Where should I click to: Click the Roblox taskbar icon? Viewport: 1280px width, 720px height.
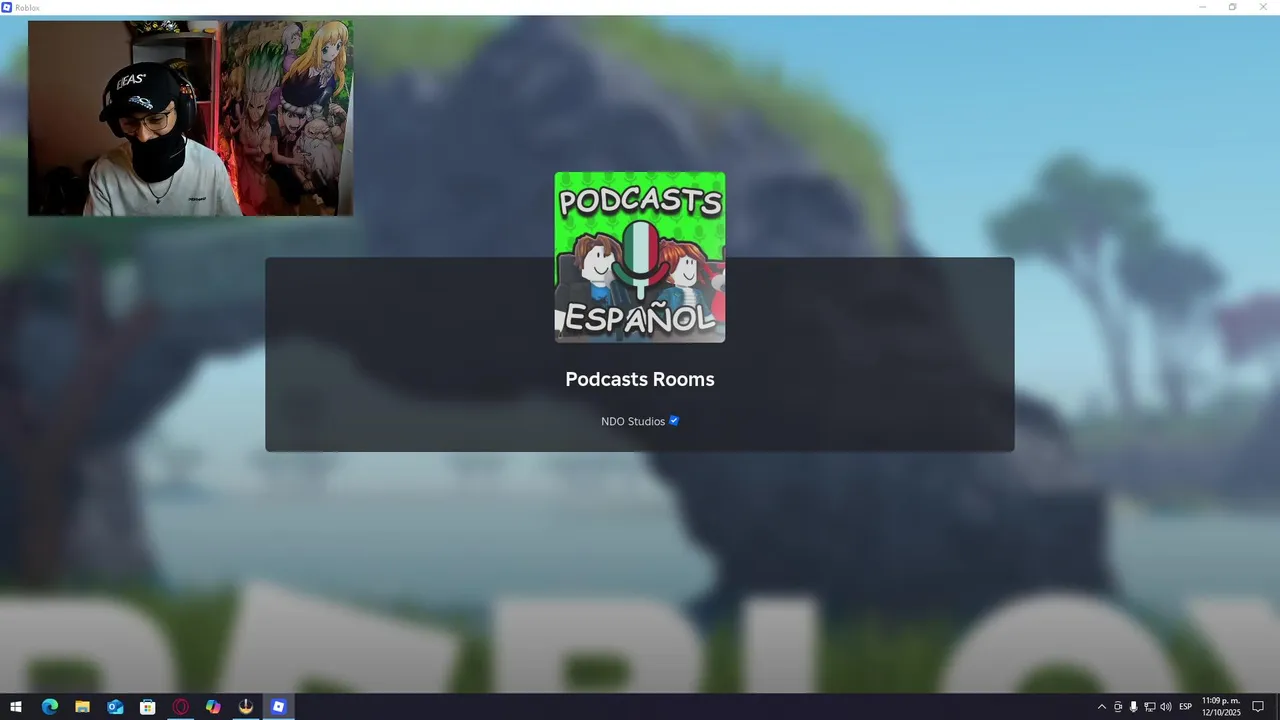point(279,707)
